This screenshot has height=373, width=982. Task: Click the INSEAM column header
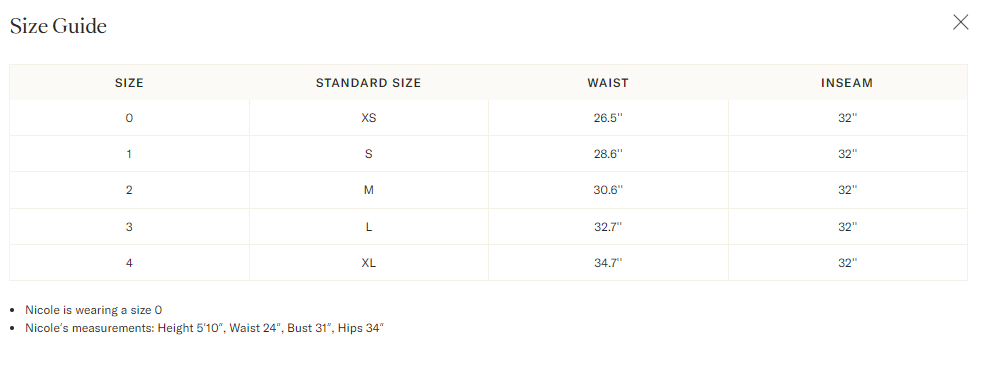pos(847,83)
